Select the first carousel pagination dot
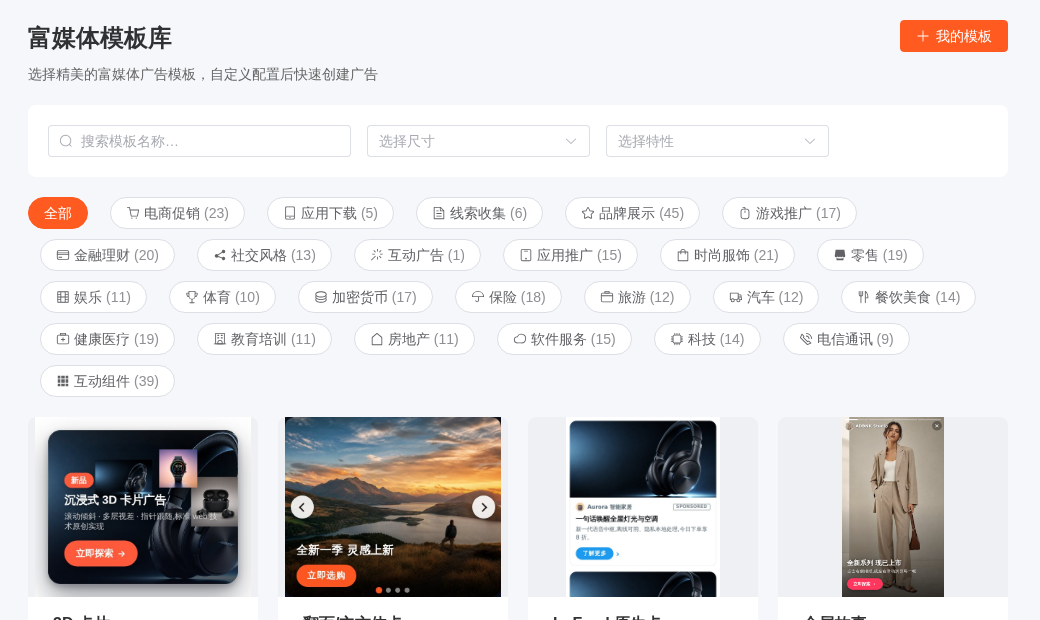This screenshot has height=620, width=1040. (379, 589)
